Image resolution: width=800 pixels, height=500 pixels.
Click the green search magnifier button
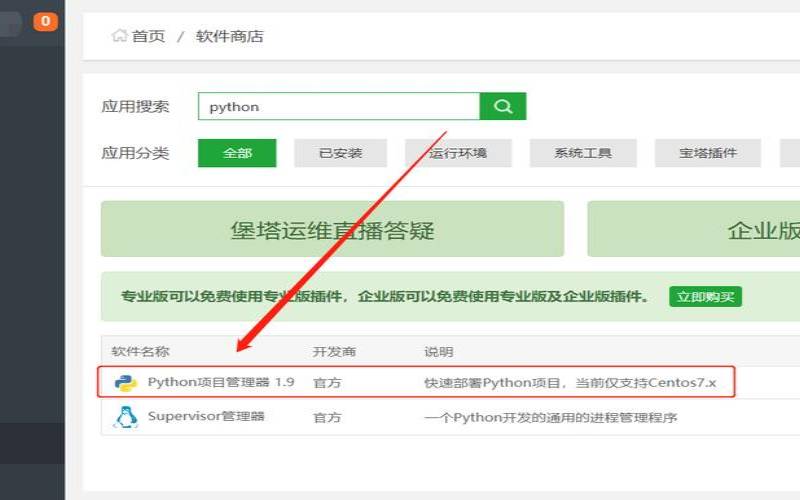[x=503, y=106]
